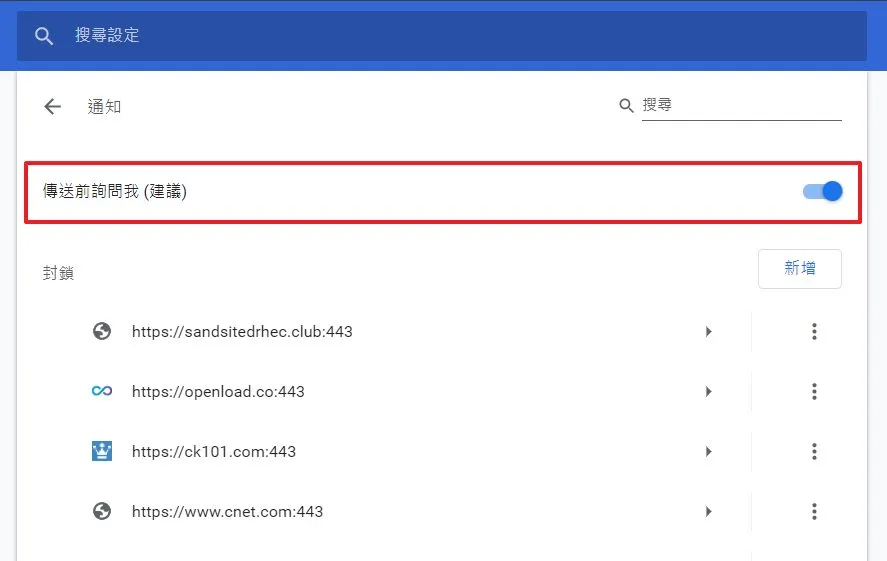
Task: Select the https://openload.co:443 entry text
Action: coord(218,392)
